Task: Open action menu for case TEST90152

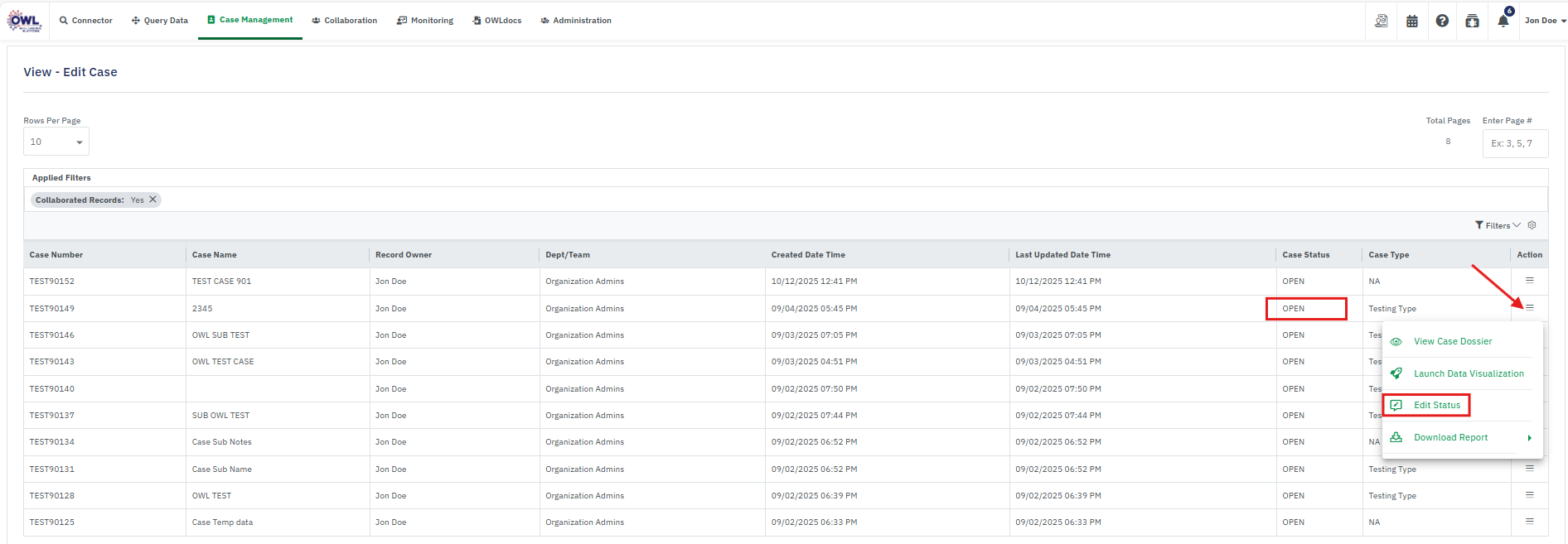Action: coord(1530,281)
